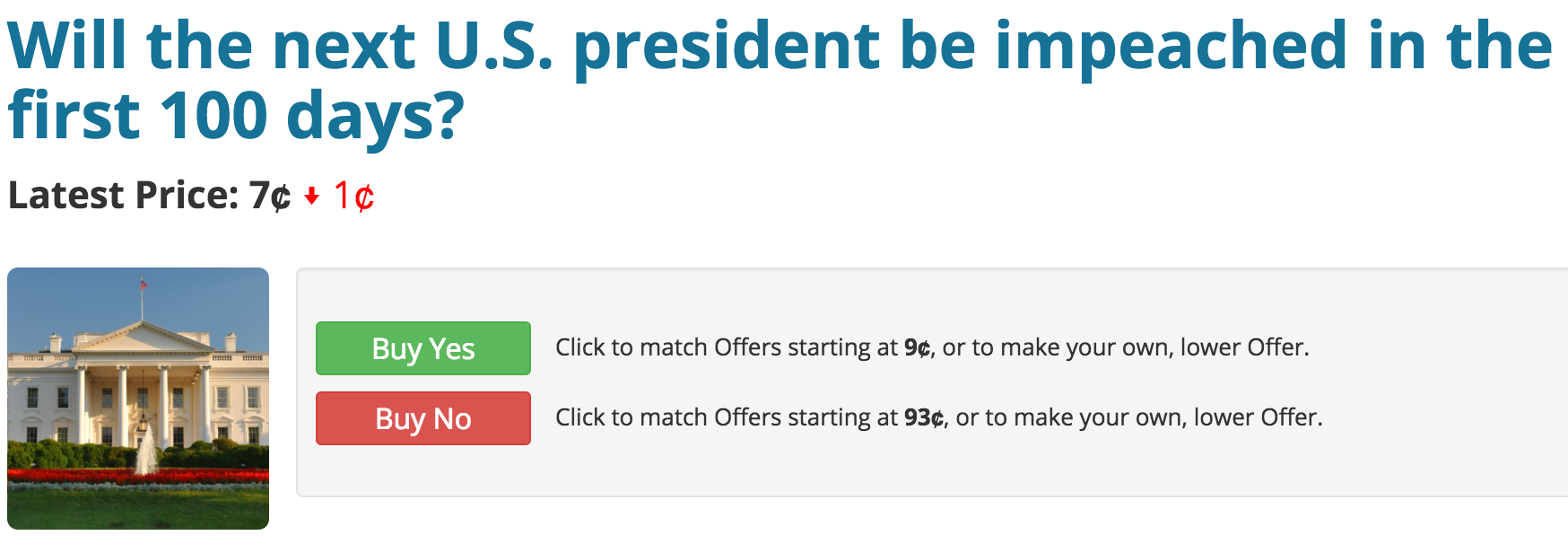This screenshot has width=1568, height=544.
Task: Click the flag atop the White House photo
Action: point(143,285)
